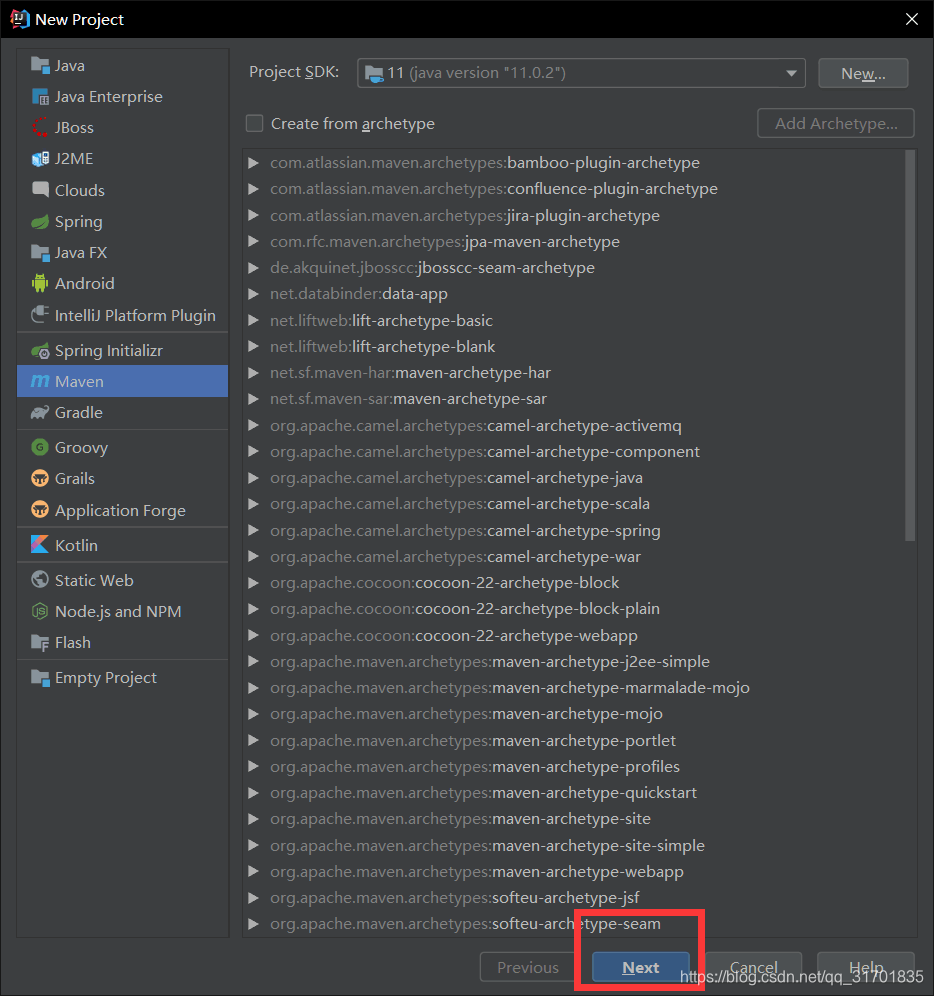Choose Spring Initializr label in list
The image size is (934, 996).
point(109,351)
